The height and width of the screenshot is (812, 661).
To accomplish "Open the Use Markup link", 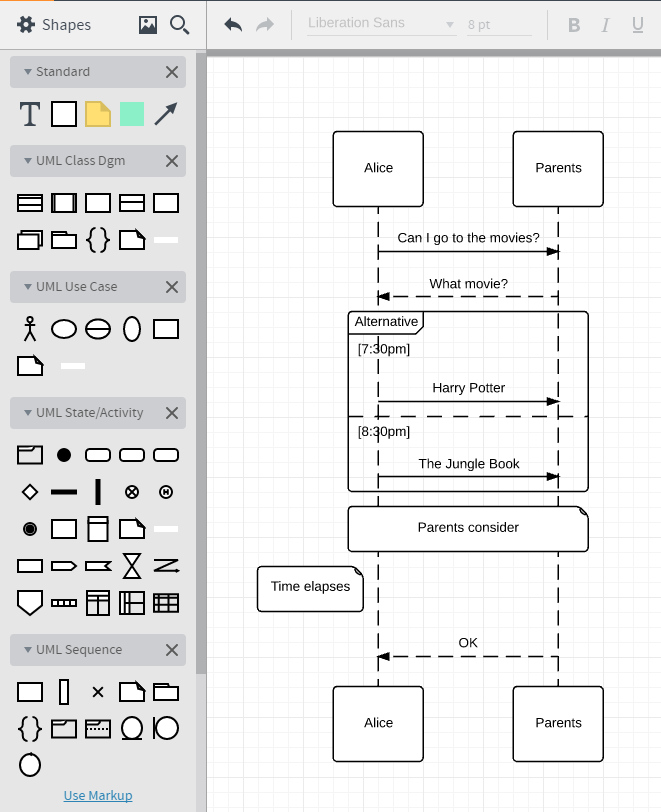I will 98,795.
